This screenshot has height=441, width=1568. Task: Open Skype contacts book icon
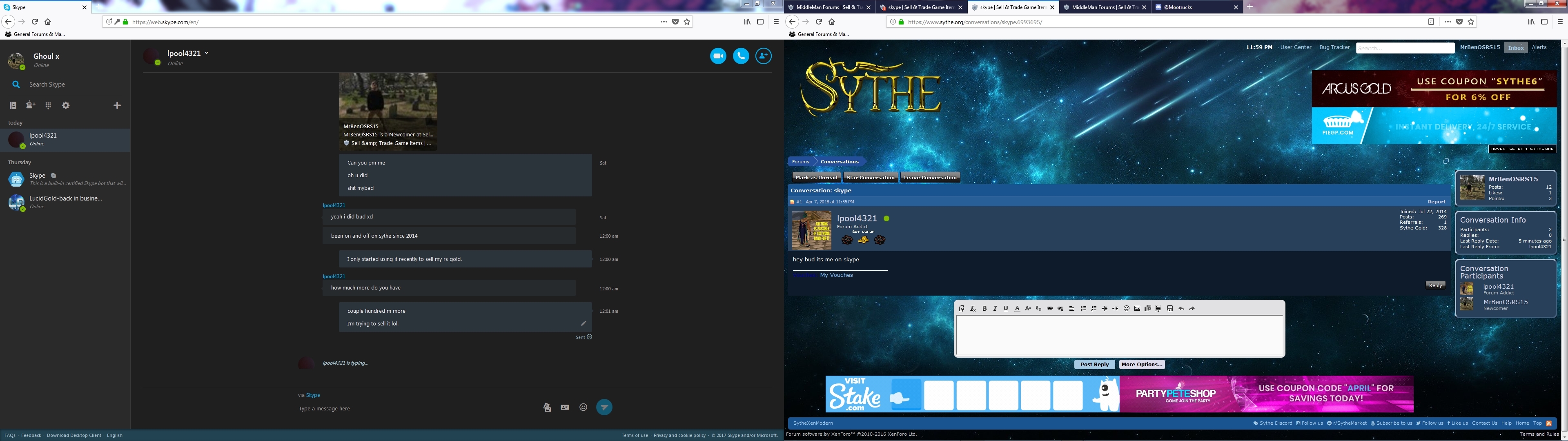[x=13, y=105]
